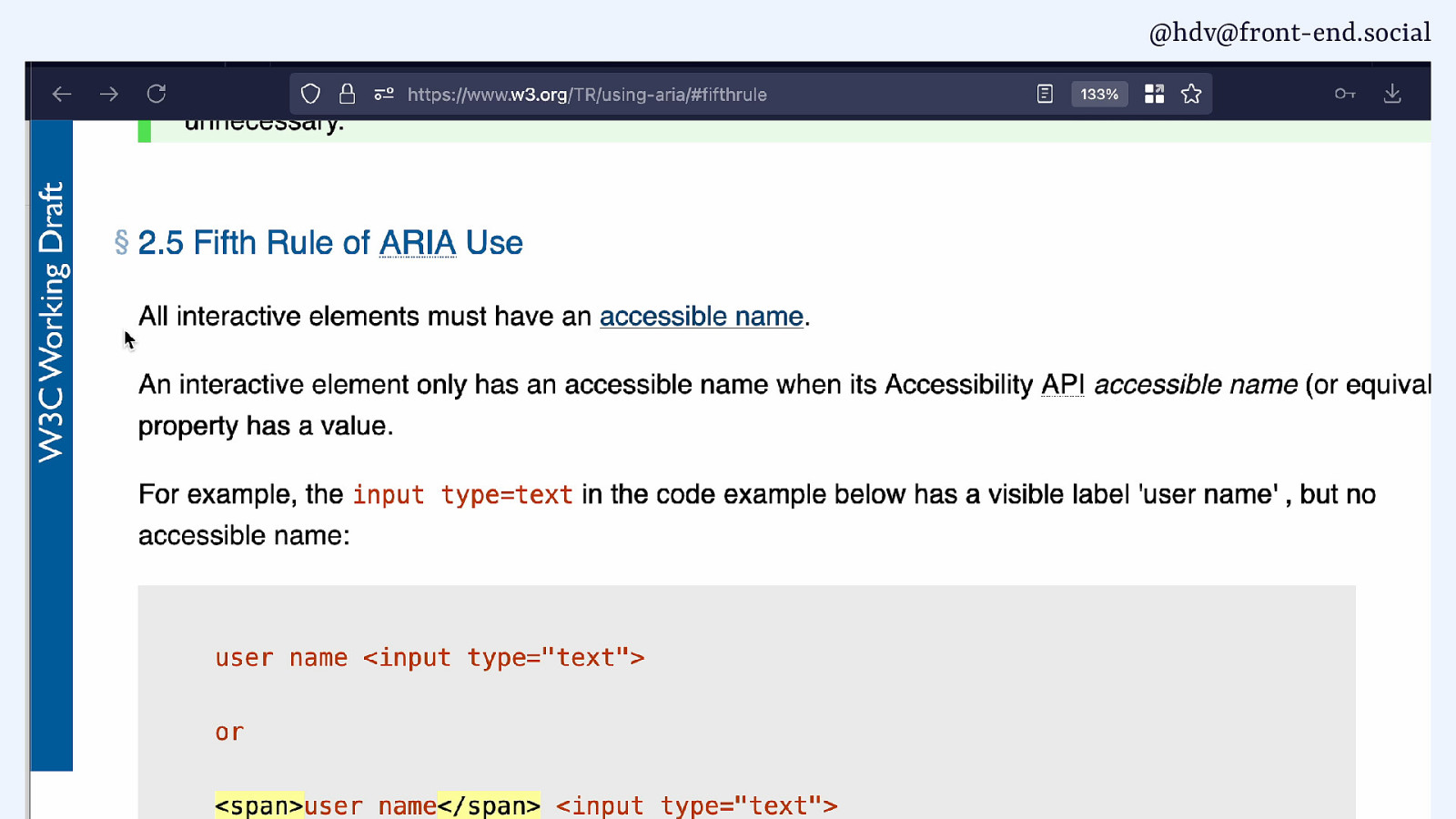The width and height of the screenshot is (1456, 819).
Task: Click the 'or' line in the code block
Action: (x=229, y=733)
